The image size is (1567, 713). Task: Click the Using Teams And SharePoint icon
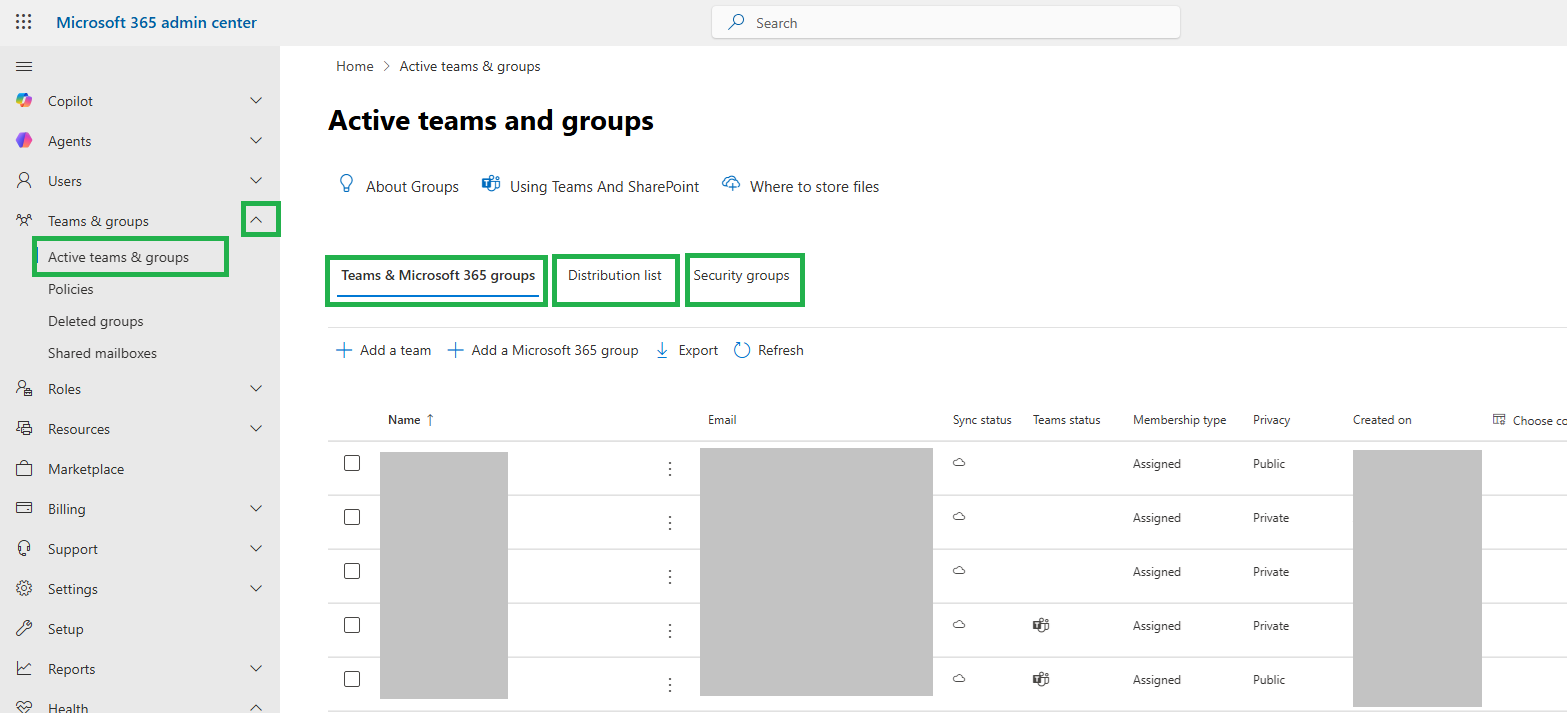coord(491,184)
